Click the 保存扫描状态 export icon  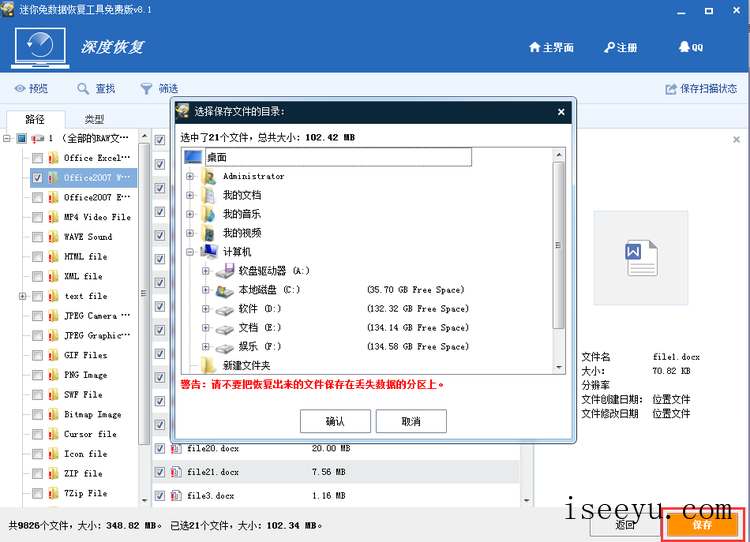click(x=671, y=89)
